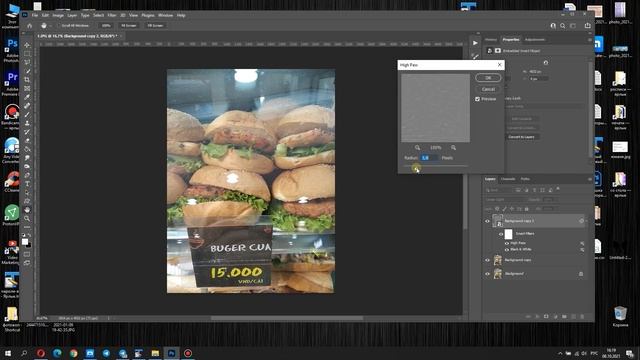The width and height of the screenshot is (640, 360).
Task: Select the Clone Stamp tool
Action: pyautogui.click(x=27, y=123)
